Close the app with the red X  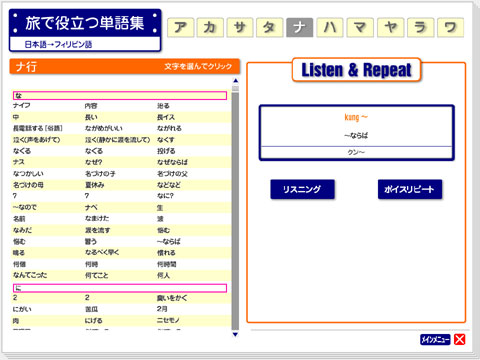(459, 340)
